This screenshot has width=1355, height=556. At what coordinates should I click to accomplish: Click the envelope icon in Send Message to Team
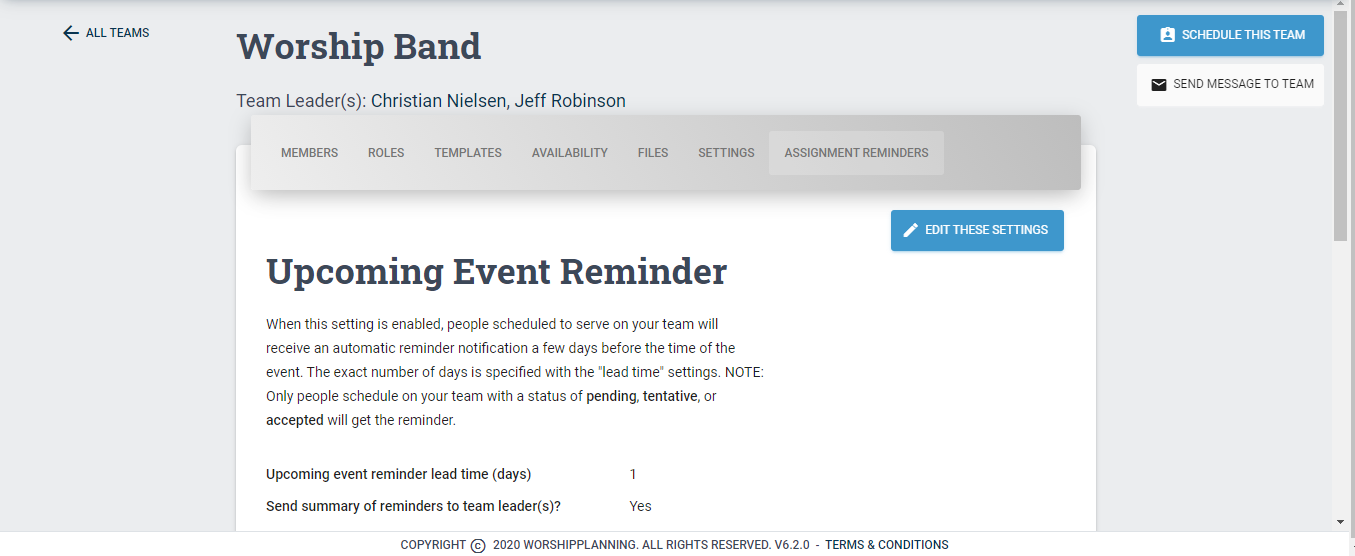(x=1159, y=85)
